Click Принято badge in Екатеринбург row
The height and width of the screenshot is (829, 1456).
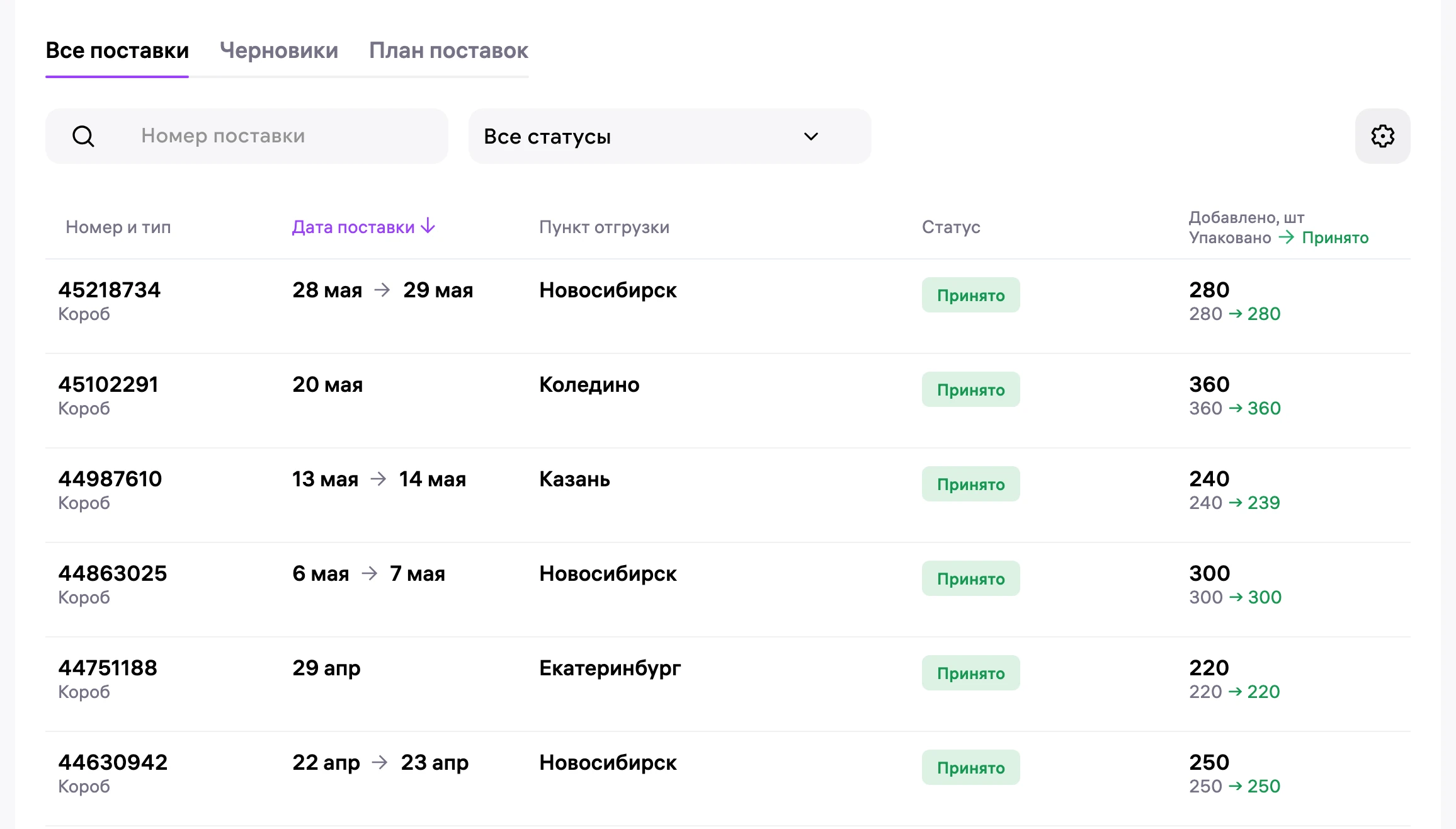click(x=970, y=673)
